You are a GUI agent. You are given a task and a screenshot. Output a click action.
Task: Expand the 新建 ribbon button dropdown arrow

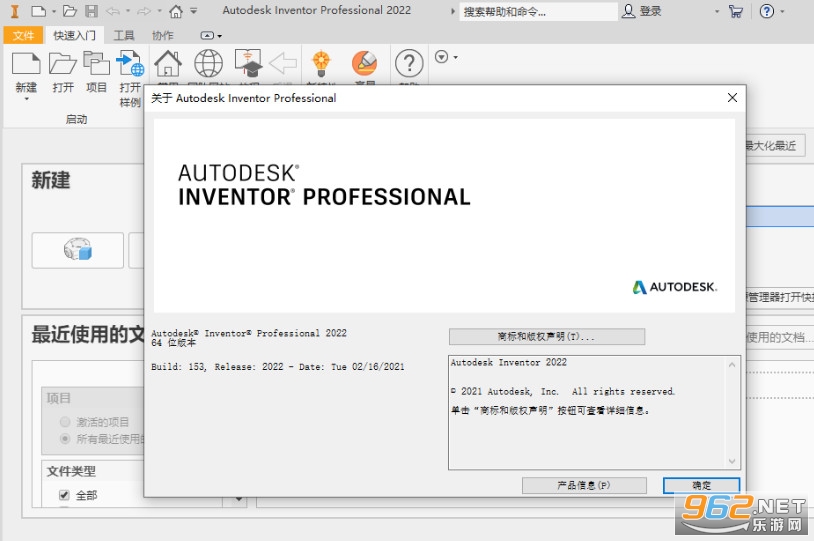[26, 99]
